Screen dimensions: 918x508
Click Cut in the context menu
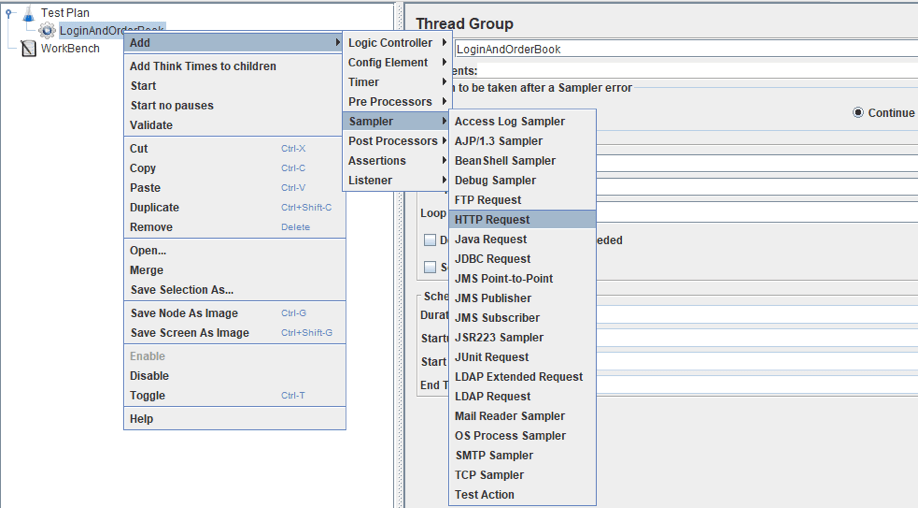234,149
